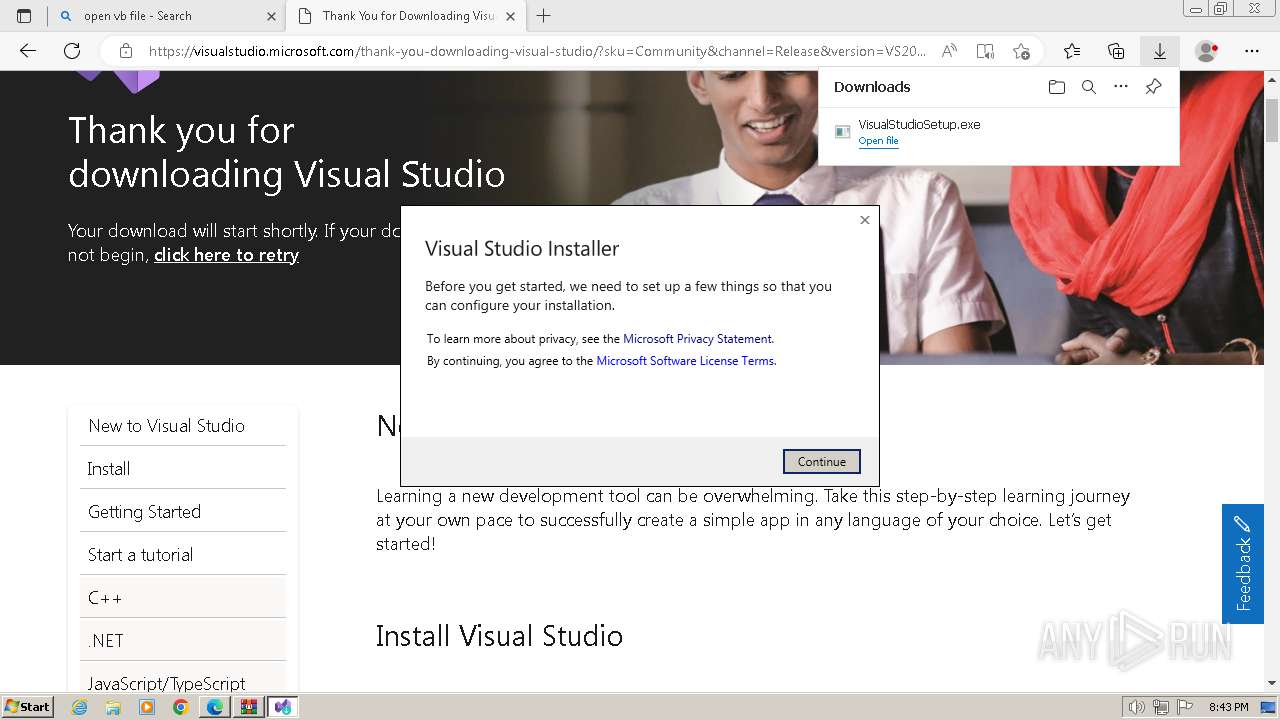Click the VisualStudioSetup.exe file name

(x=919, y=125)
